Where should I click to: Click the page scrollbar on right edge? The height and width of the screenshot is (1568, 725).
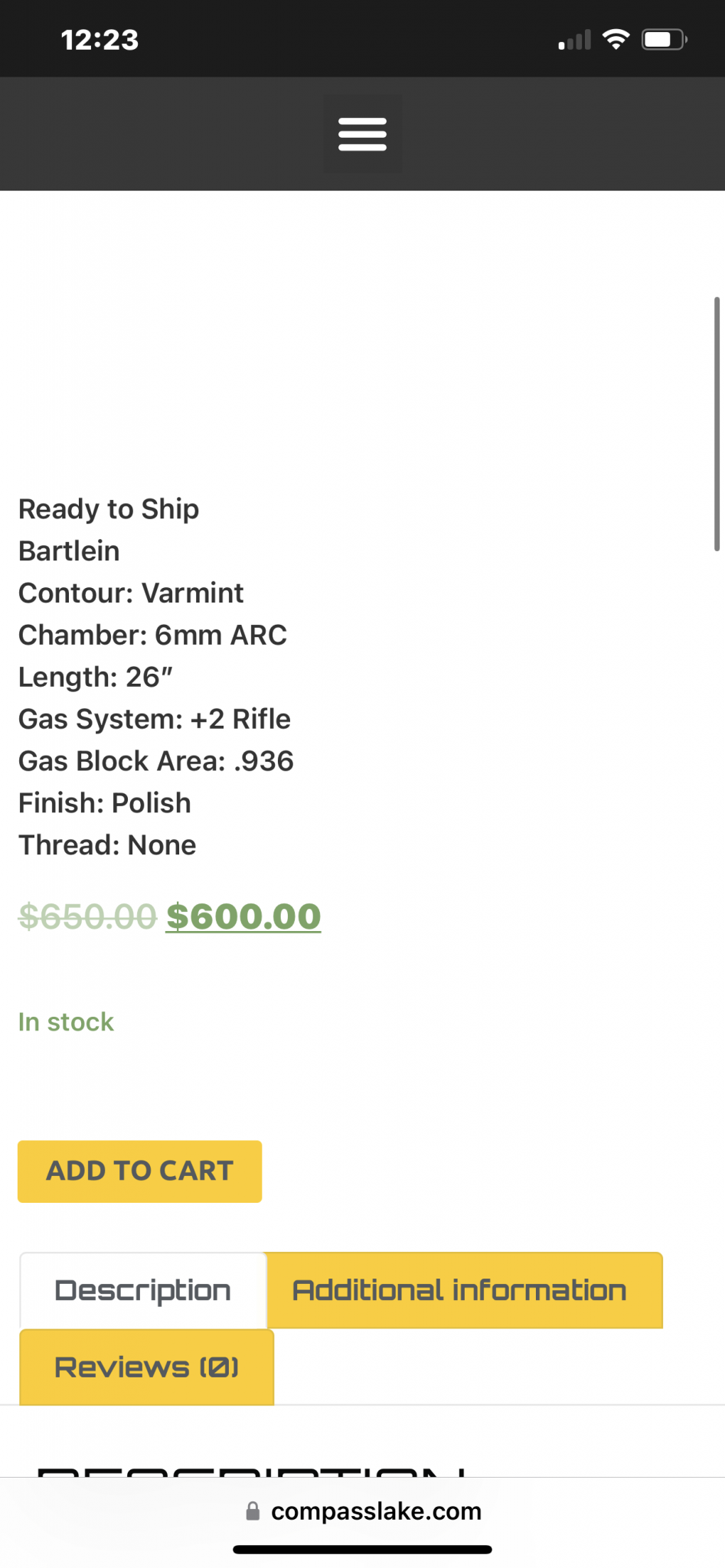(x=717, y=423)
